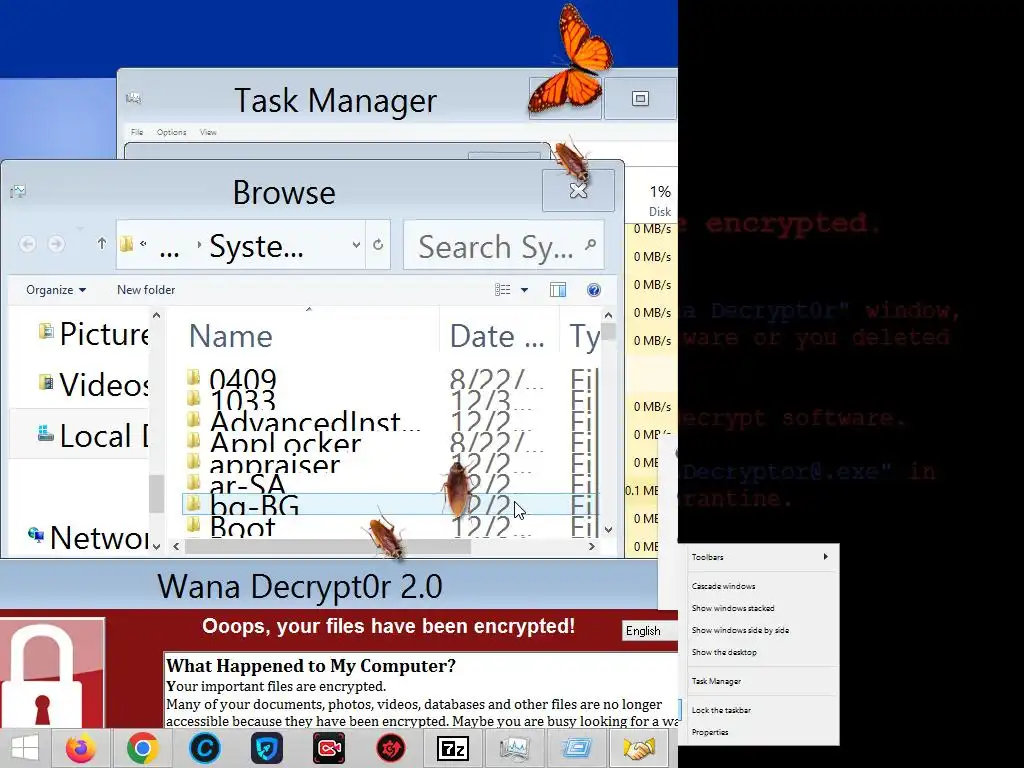Open the red gear taskbar app
The width and height of the screenshot is (1024, 768).
[391, 748]
